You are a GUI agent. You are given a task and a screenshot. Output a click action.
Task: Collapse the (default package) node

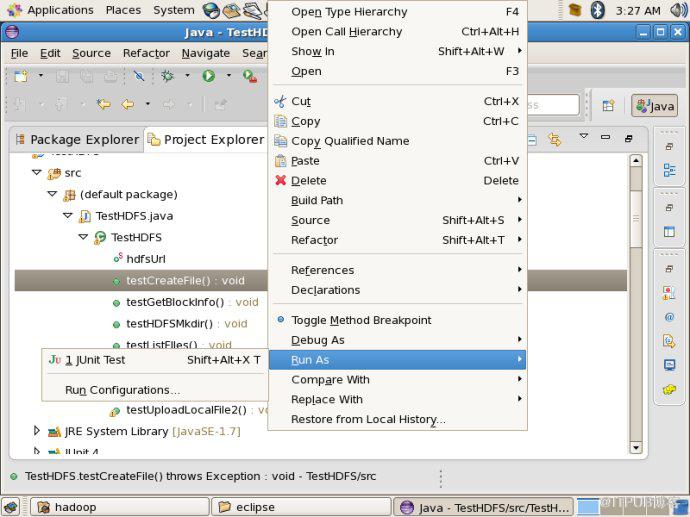[x=52, y=194]
